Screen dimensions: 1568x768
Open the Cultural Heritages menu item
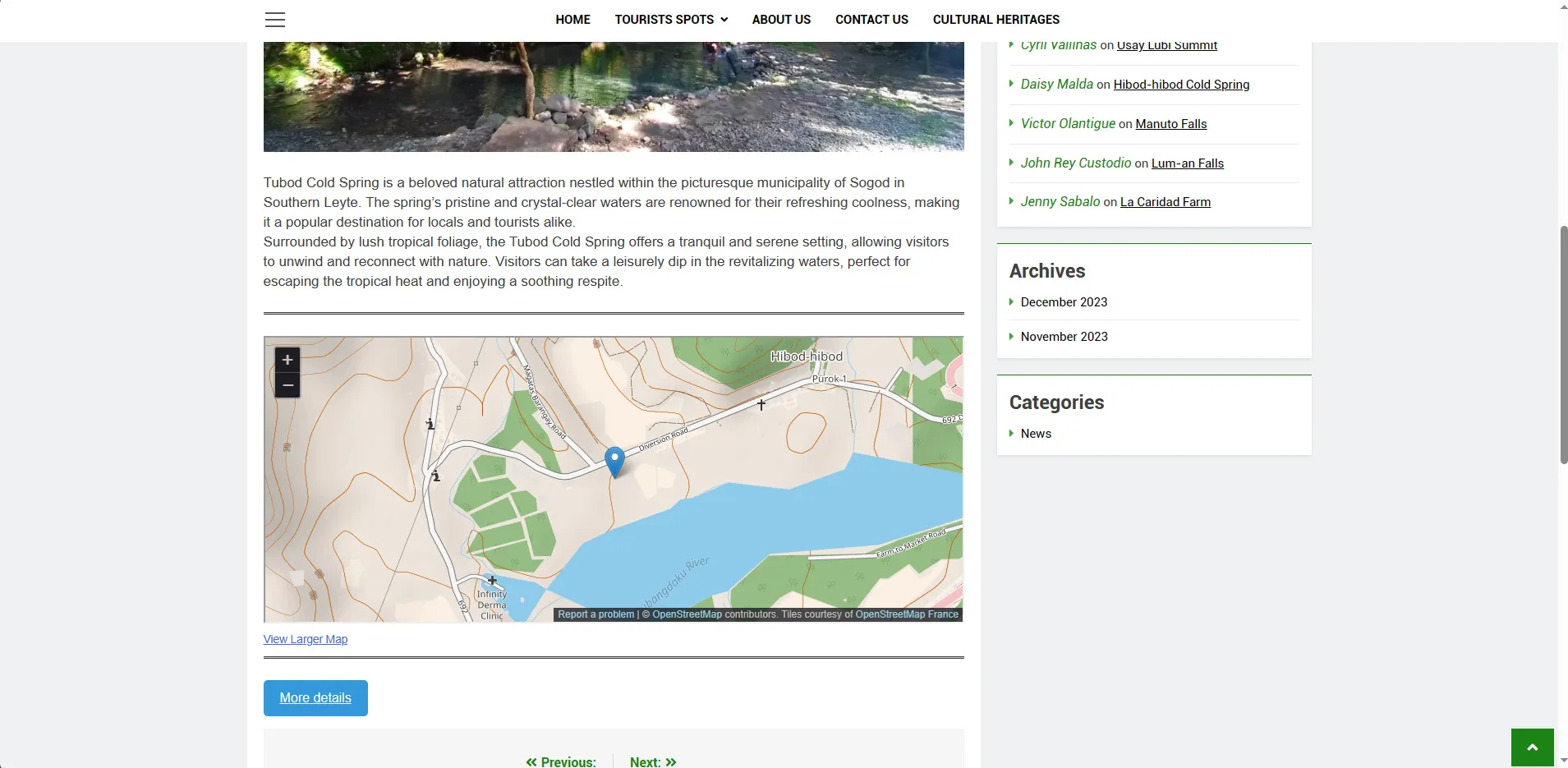(996, 20)
